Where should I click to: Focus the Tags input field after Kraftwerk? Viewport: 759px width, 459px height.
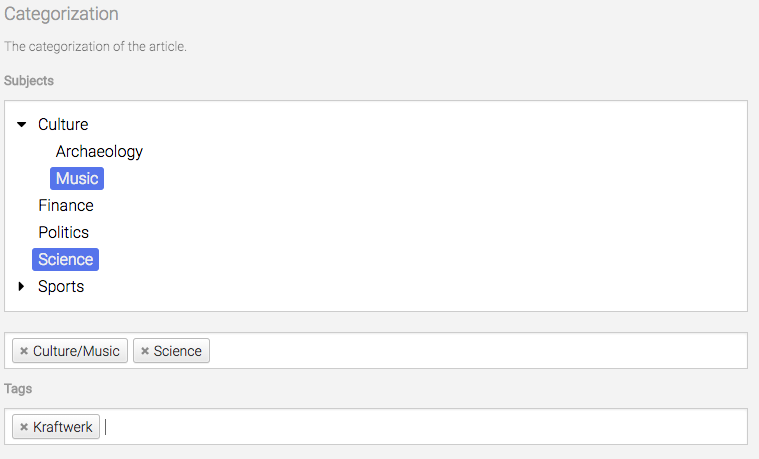pyautogui.click(x=400, y=427)
